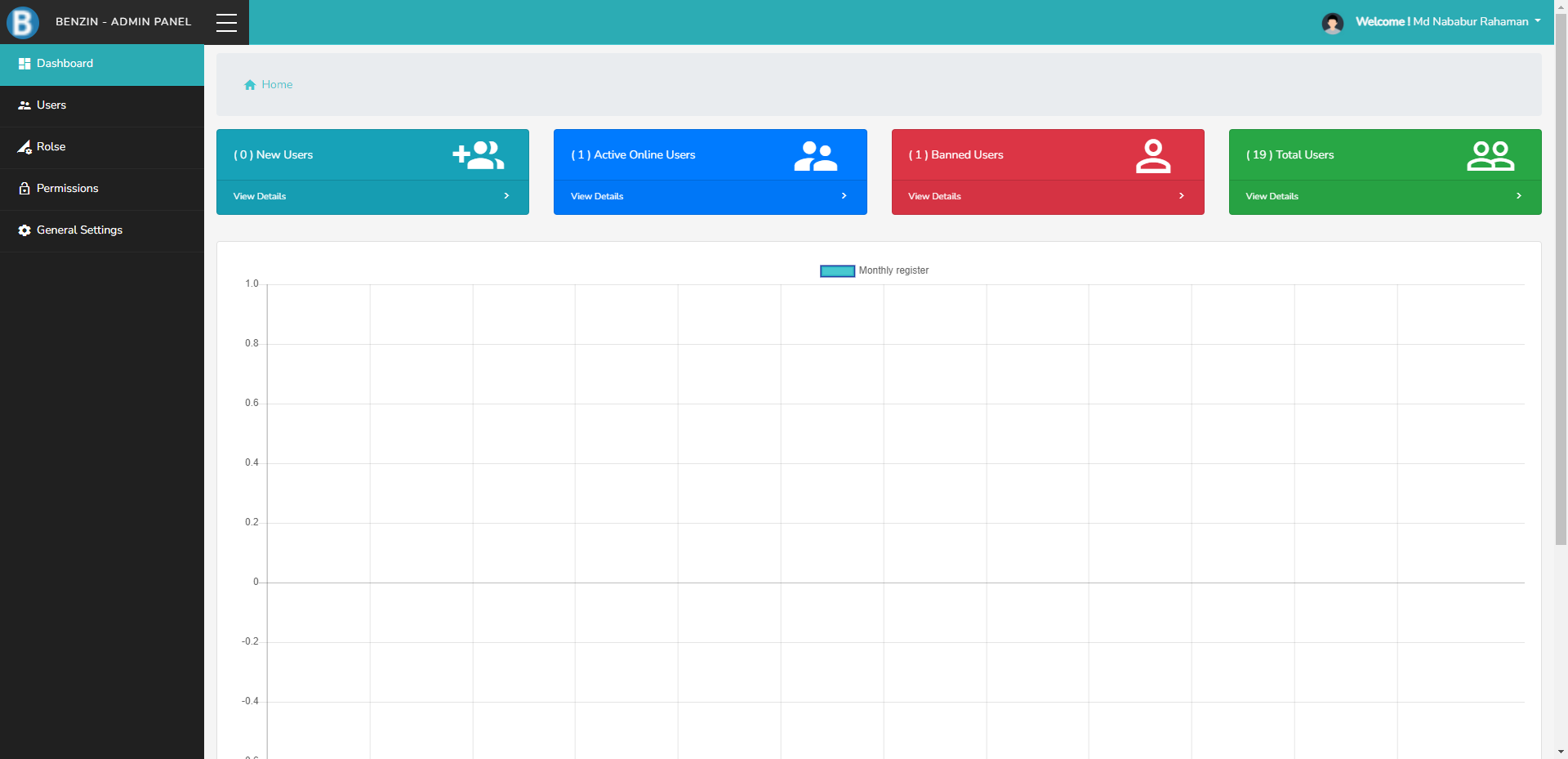Click the chevron on Banned Users card

(1181, 196)
